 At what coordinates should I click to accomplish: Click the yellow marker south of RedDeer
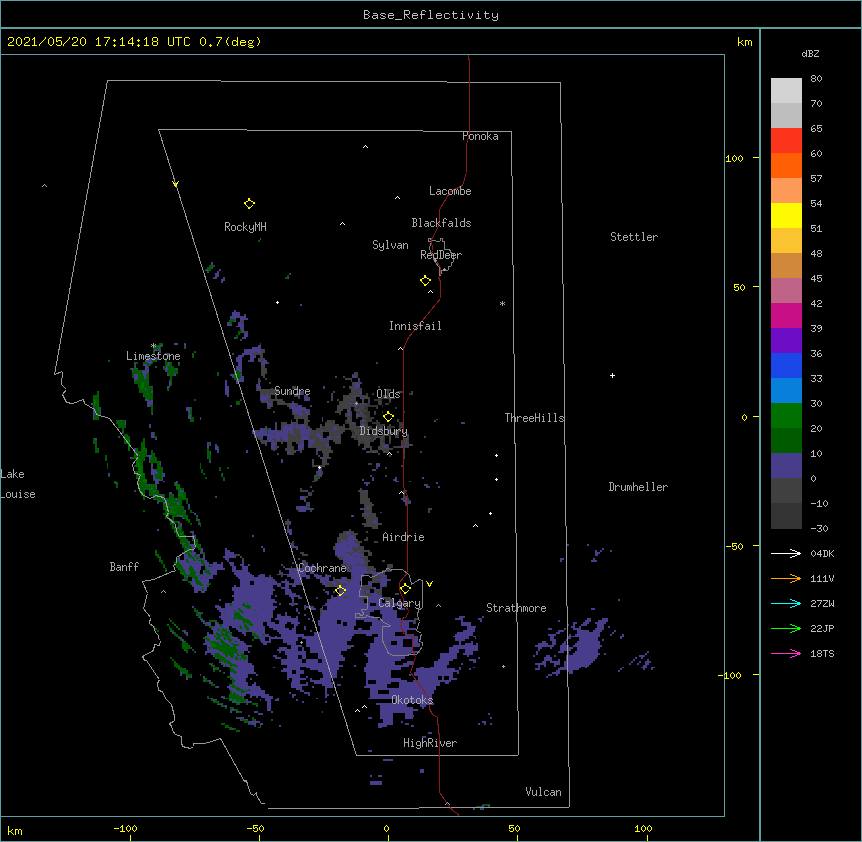pyautogui.click(x=425, y=281)
